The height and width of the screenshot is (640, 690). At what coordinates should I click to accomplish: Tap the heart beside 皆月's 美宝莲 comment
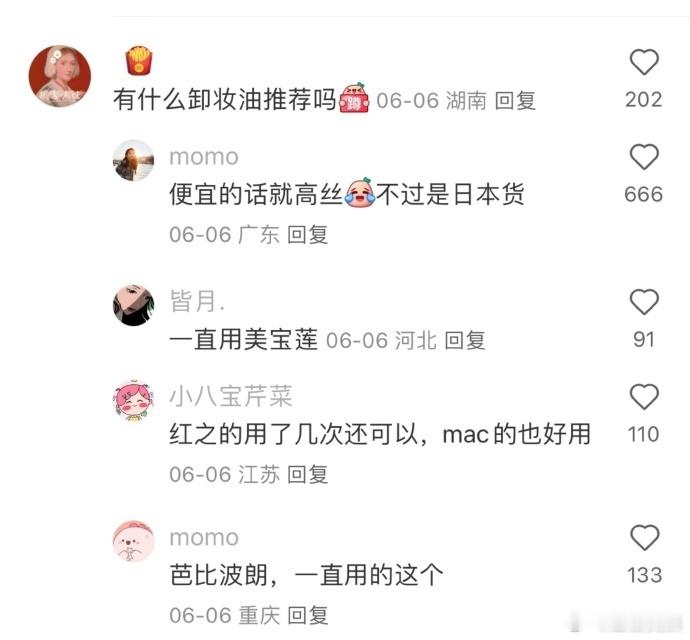(x=644, y=302)
